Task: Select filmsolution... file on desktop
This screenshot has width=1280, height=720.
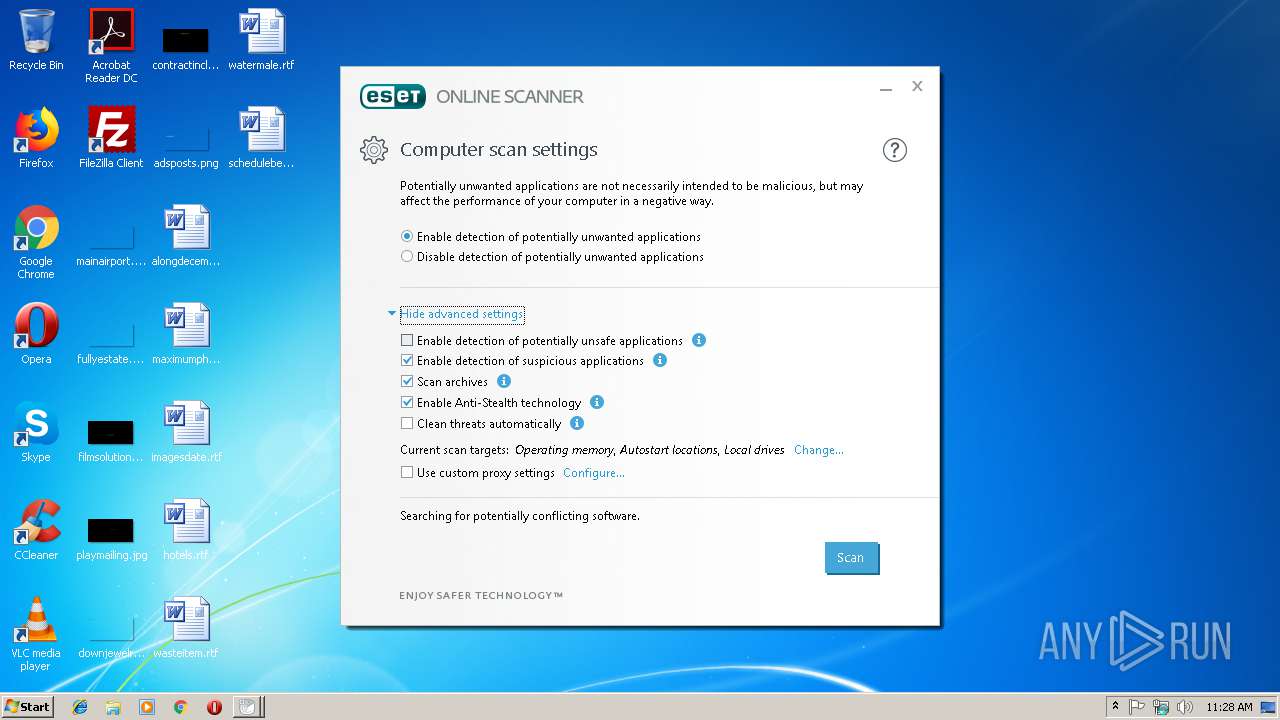Action: tap(111, 440)
